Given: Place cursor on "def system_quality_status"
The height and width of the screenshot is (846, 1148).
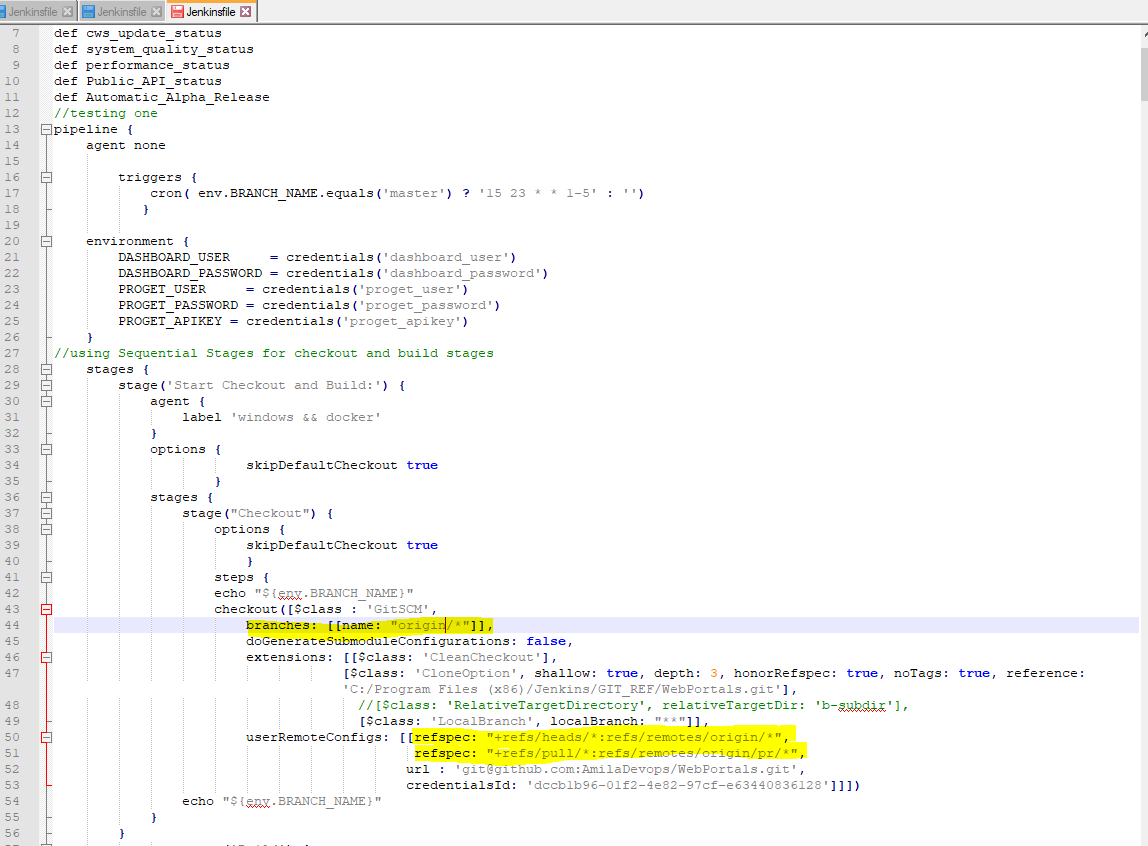Looking at the screenshot, I should (x=154, y=50).
